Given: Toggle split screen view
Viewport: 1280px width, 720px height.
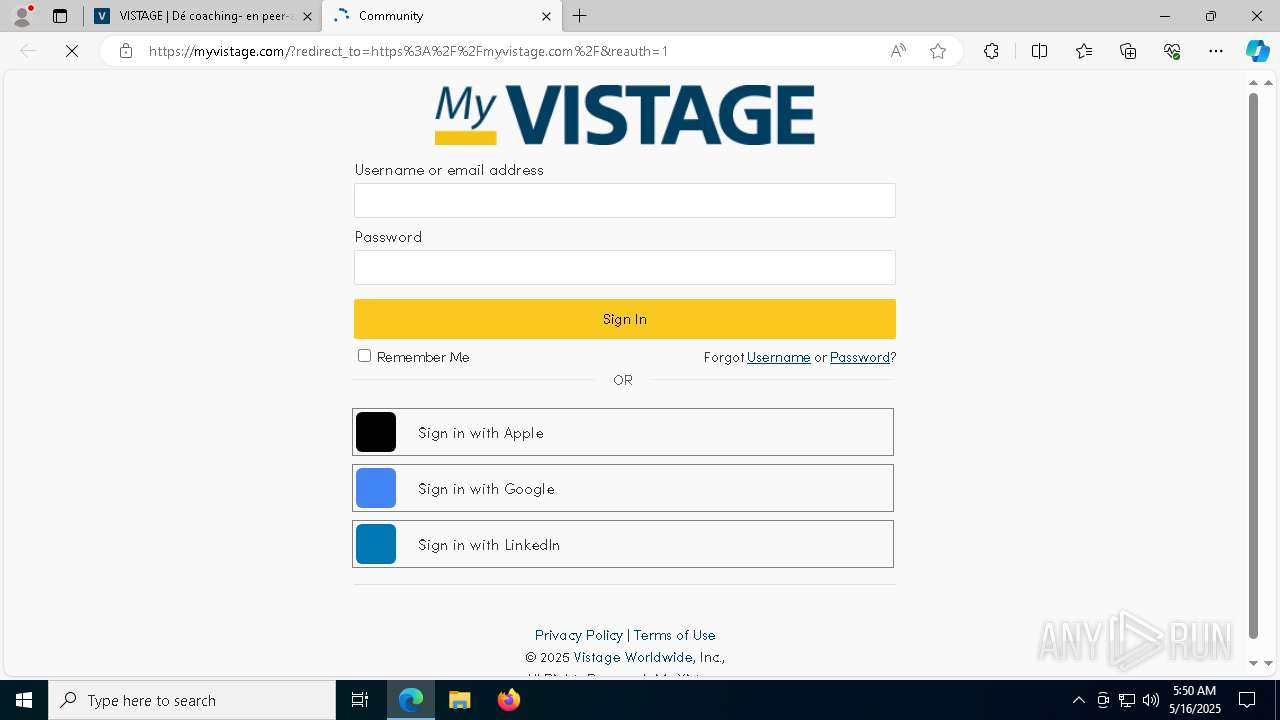Looking at the screenshot, I should (x=1039, y=51).
